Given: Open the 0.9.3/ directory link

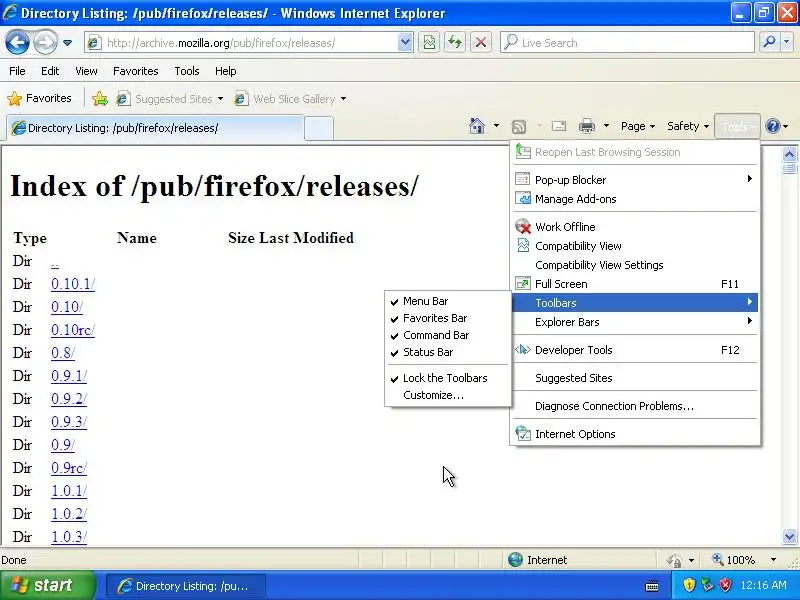Looking at the screenshot, I should click(x=69, y=422).
